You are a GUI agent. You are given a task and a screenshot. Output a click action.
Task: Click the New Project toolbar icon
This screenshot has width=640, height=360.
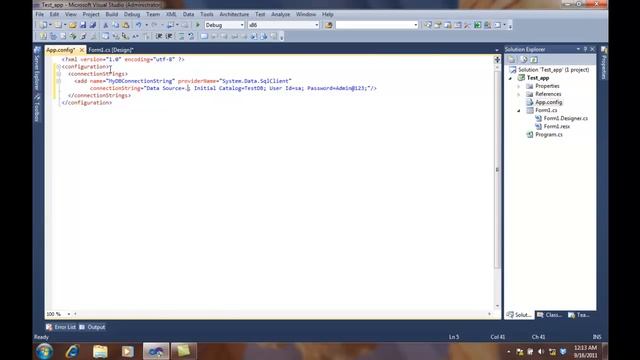tap(43, 25)
